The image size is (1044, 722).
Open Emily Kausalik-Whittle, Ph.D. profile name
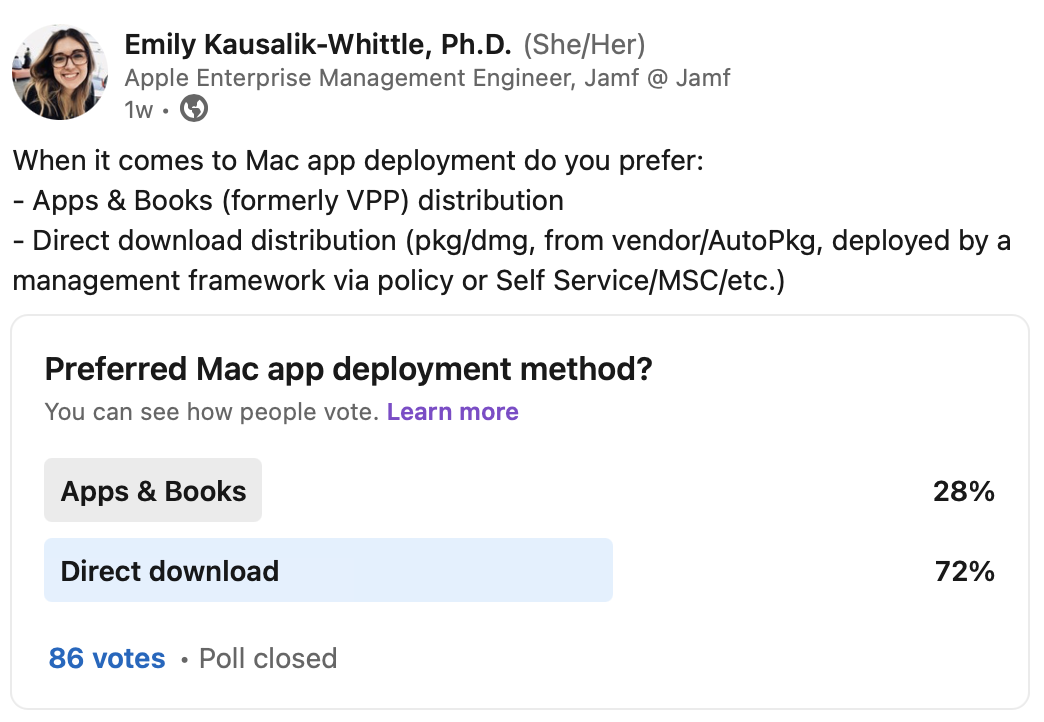[318, 44]
